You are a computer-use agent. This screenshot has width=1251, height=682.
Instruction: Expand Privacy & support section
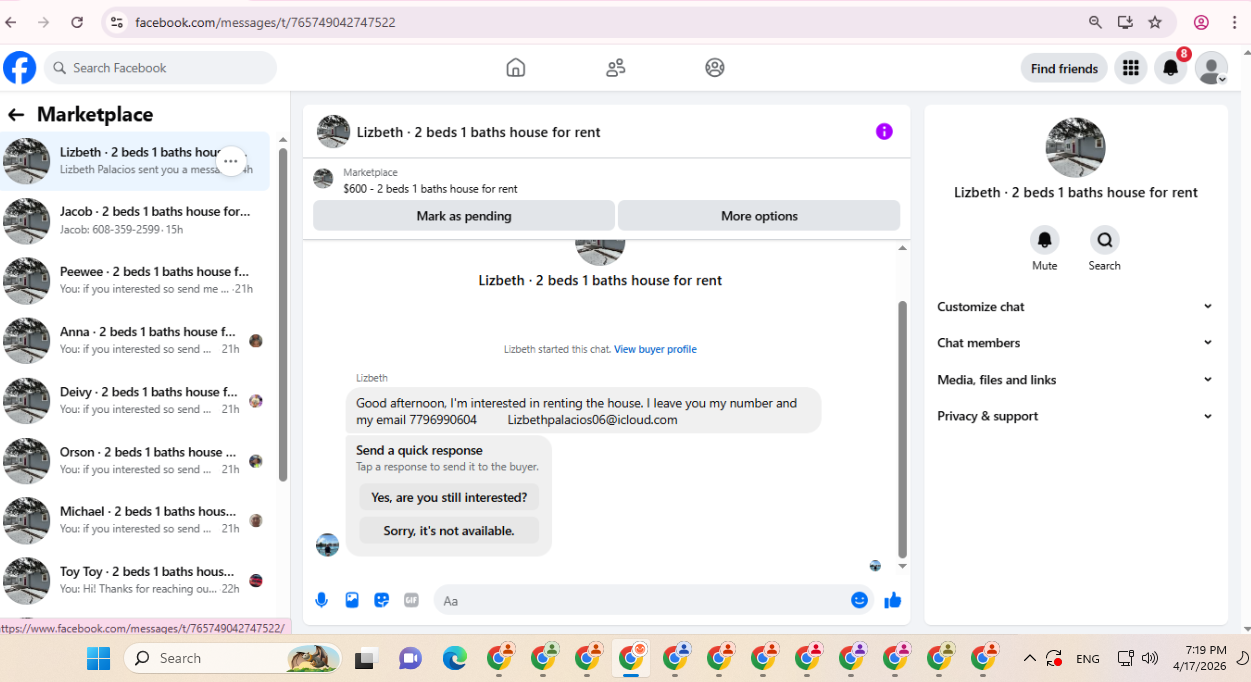(x=1075, y=416)
